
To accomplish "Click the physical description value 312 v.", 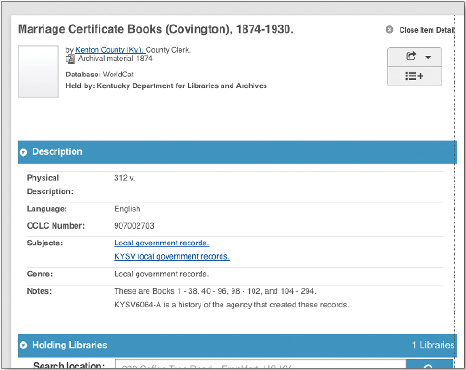I will click(x=125, y=178).
